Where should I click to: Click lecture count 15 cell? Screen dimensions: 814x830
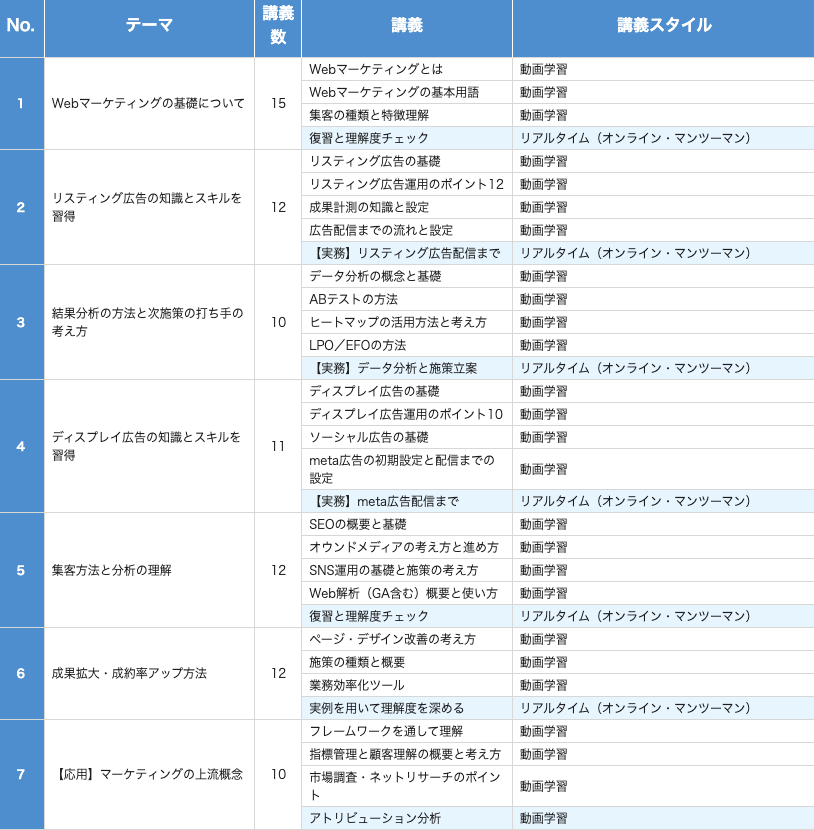click(x=278, y=103)
